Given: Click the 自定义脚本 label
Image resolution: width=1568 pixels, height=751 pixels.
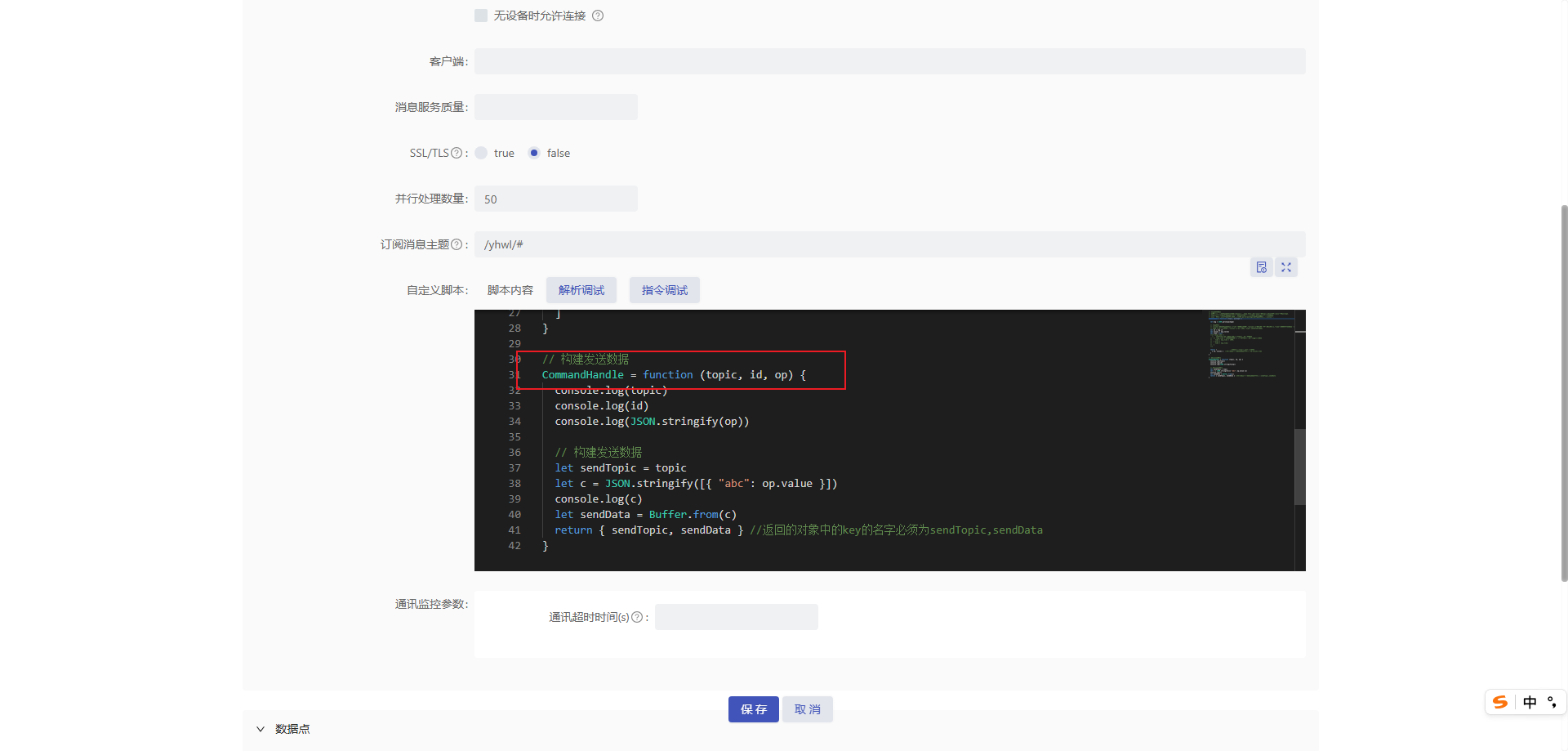Looking at the screenshot, I should (437, 290).
